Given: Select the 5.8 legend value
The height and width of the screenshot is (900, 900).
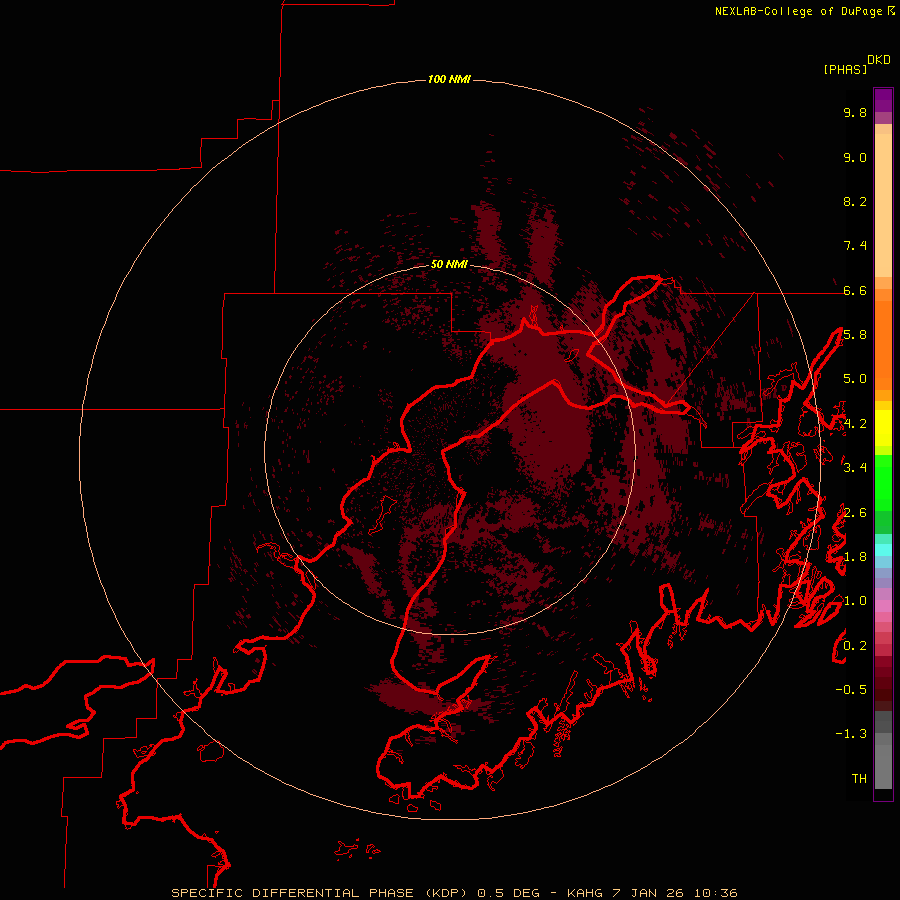Looking at the screenshot, I should point(855,335).
